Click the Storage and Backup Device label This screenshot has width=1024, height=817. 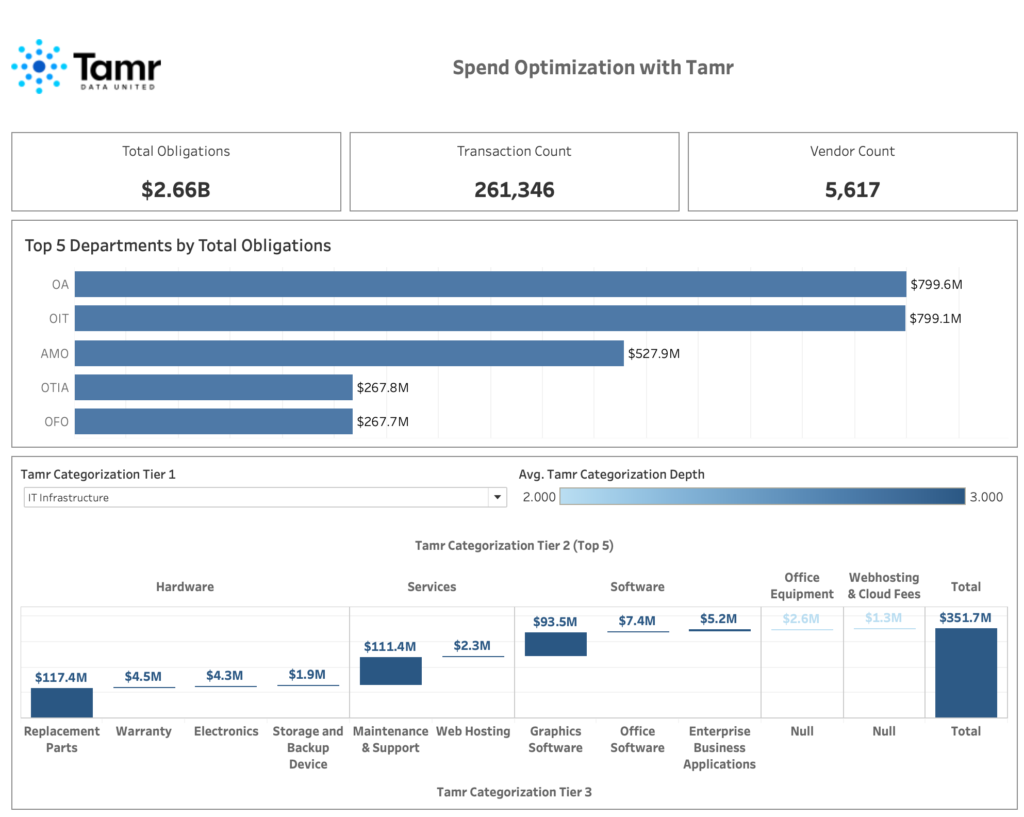[x=308, y=748]
